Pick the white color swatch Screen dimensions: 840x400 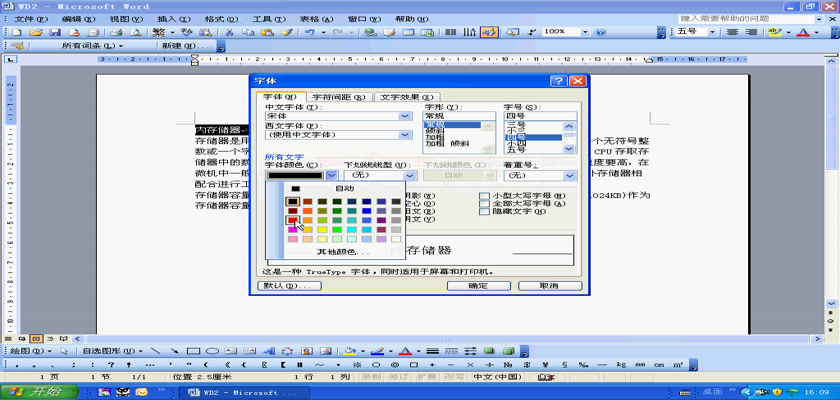point(396,239)
